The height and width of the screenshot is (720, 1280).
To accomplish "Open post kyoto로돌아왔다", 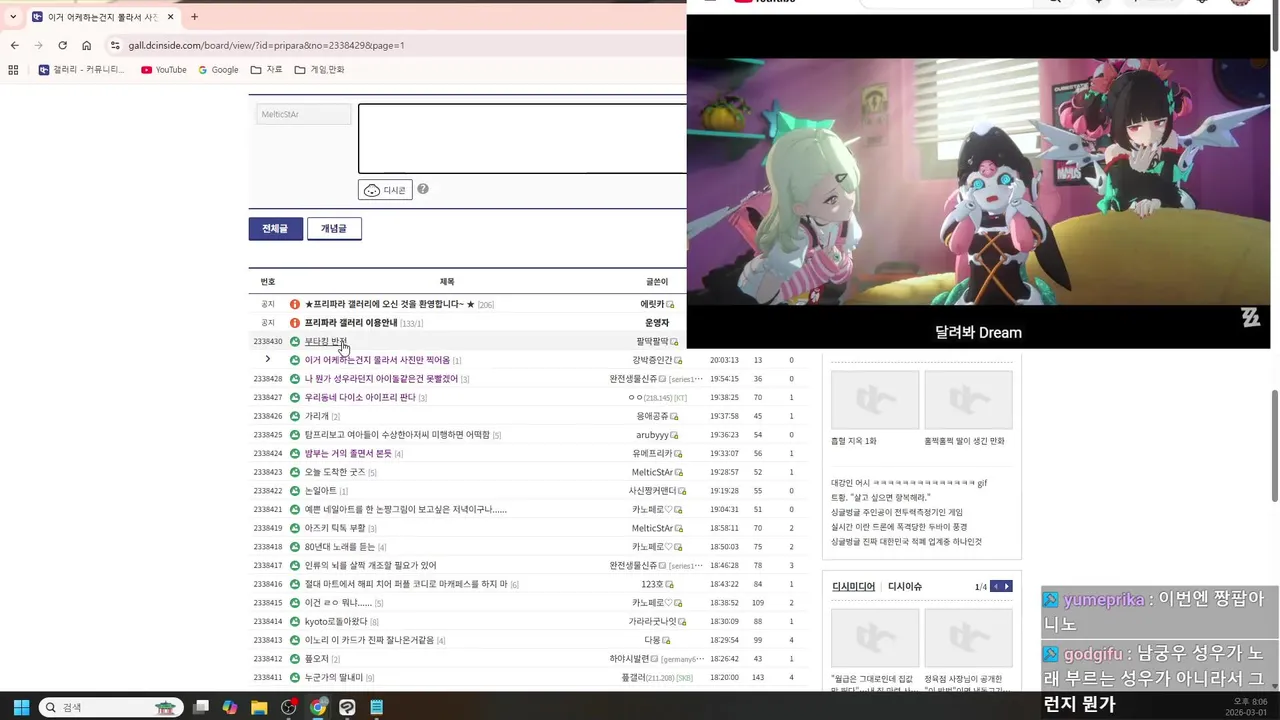I will pos(336,622).
